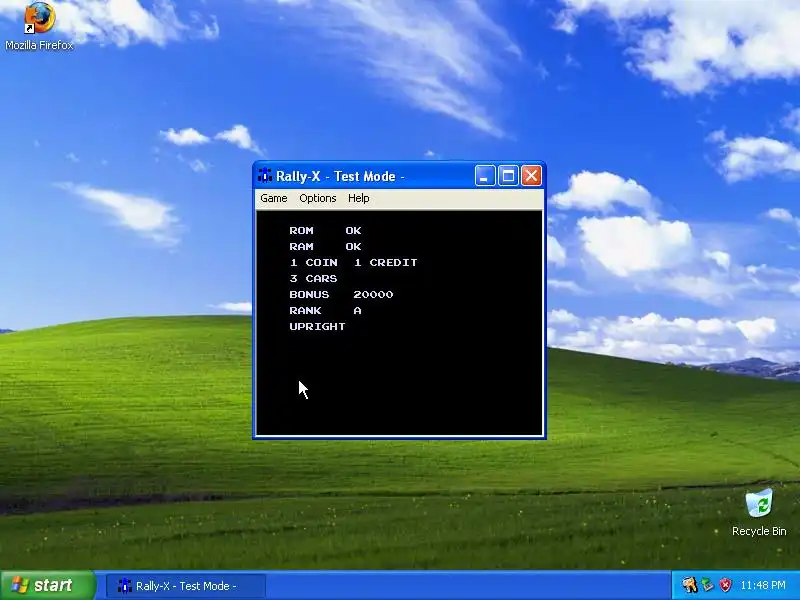Select the Recycle Bin desktop icon
Image resolution: width=800 pixels, height=600 pixels.
(x=759, y=513)
